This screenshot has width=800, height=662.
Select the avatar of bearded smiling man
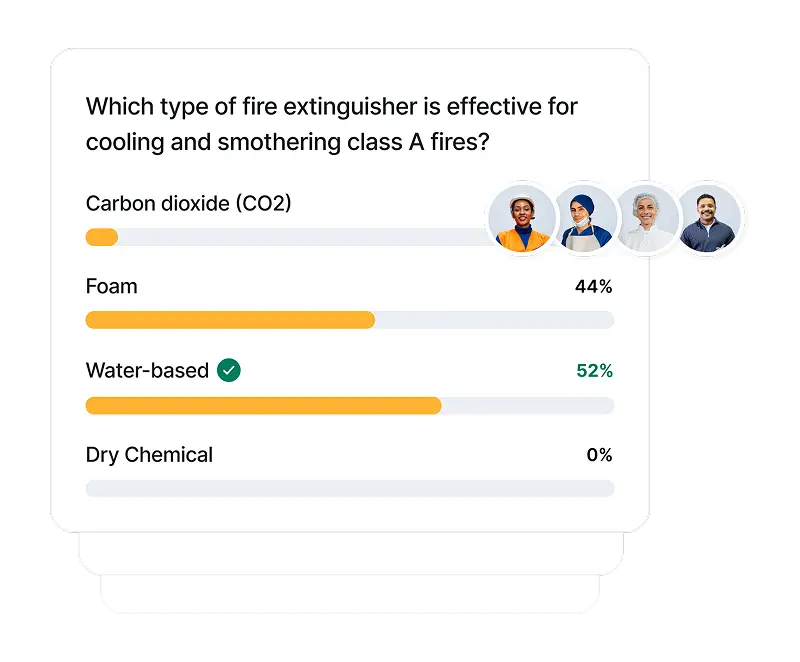point(709,219)
